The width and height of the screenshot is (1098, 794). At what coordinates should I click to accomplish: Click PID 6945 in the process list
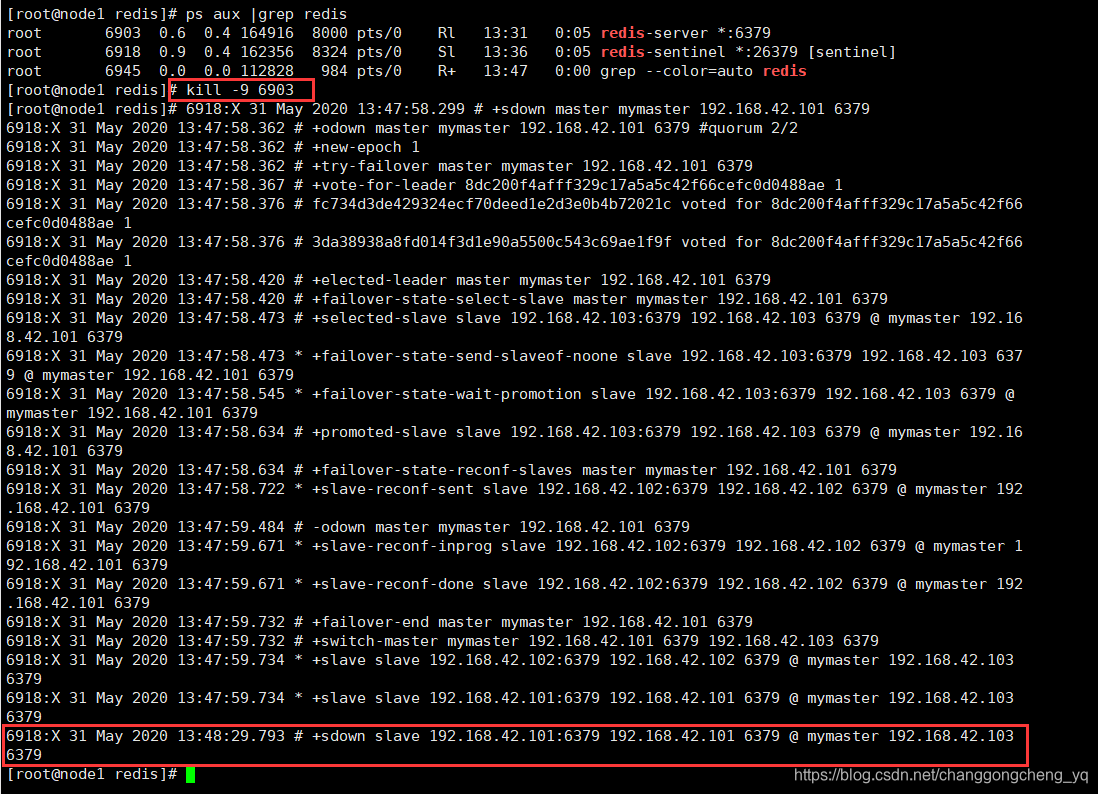click(x=123, y=71)
